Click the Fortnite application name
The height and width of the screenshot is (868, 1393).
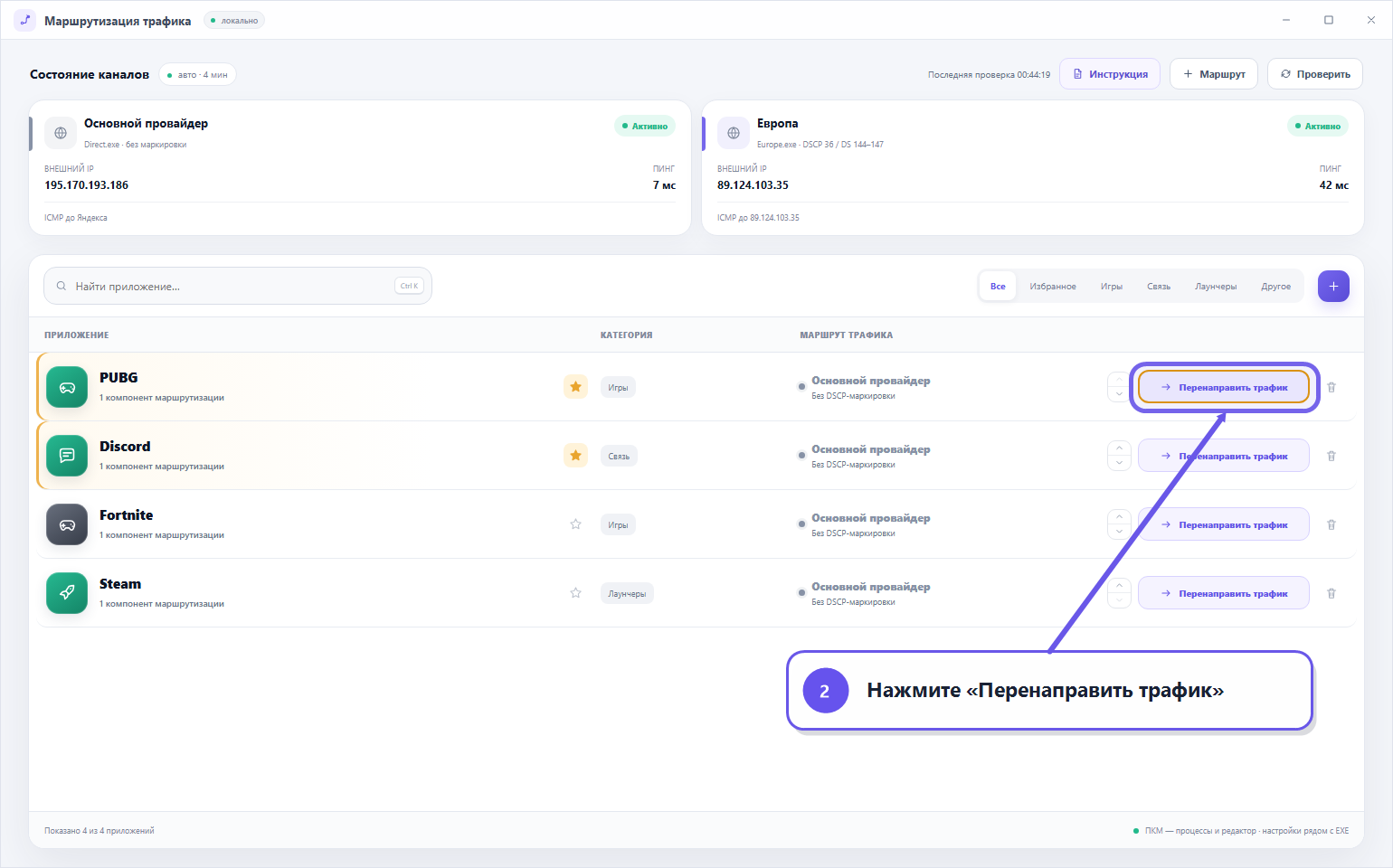126,514
